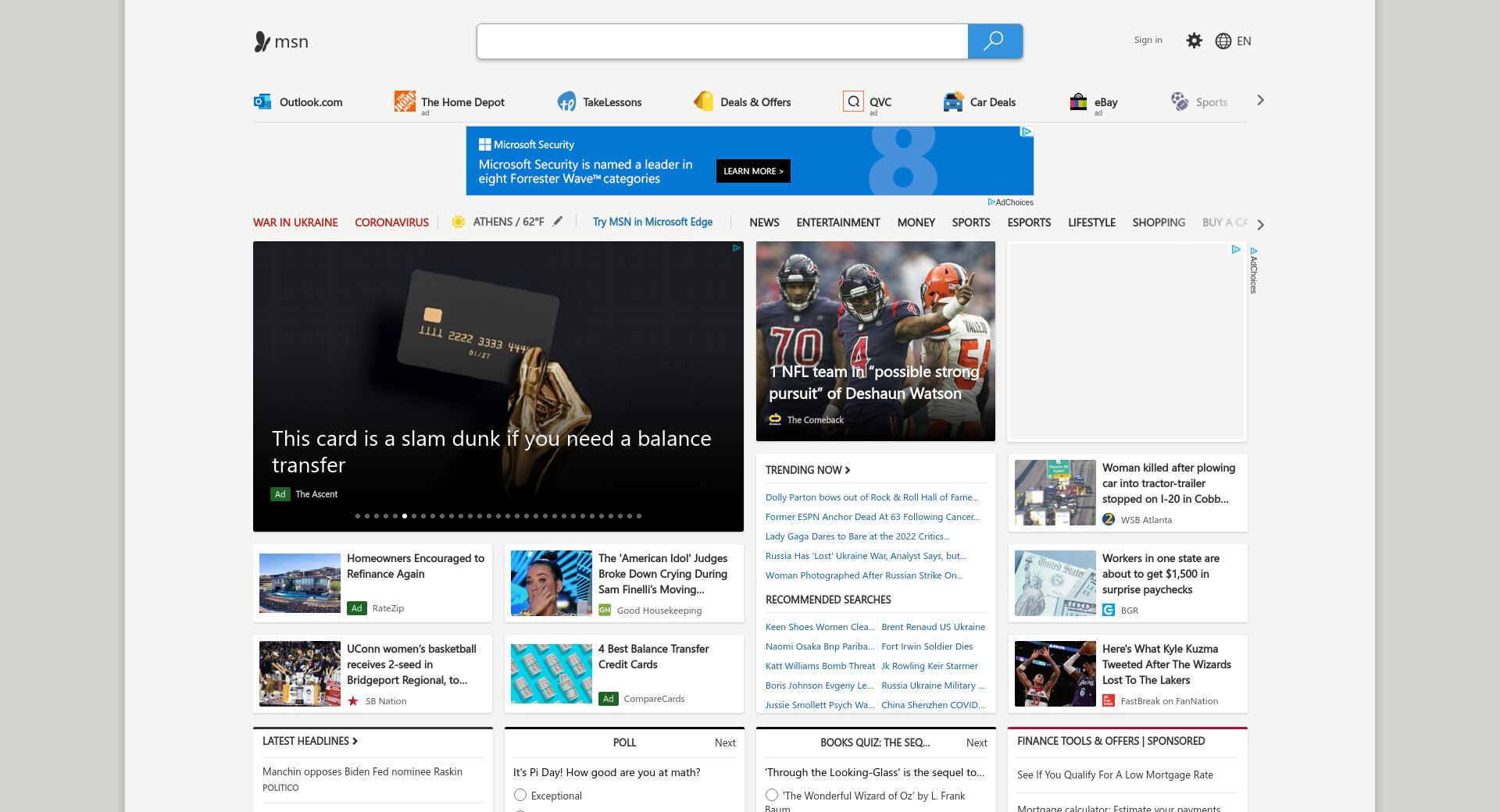1500x812 pixels.
Task: Open the UConn women's basketball thumbnail
Action: pos(300,674)
